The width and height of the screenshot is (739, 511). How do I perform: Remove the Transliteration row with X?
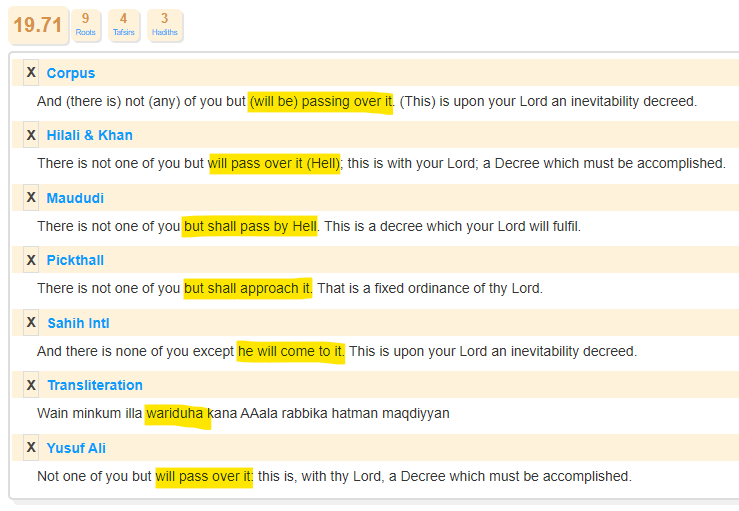31,385
